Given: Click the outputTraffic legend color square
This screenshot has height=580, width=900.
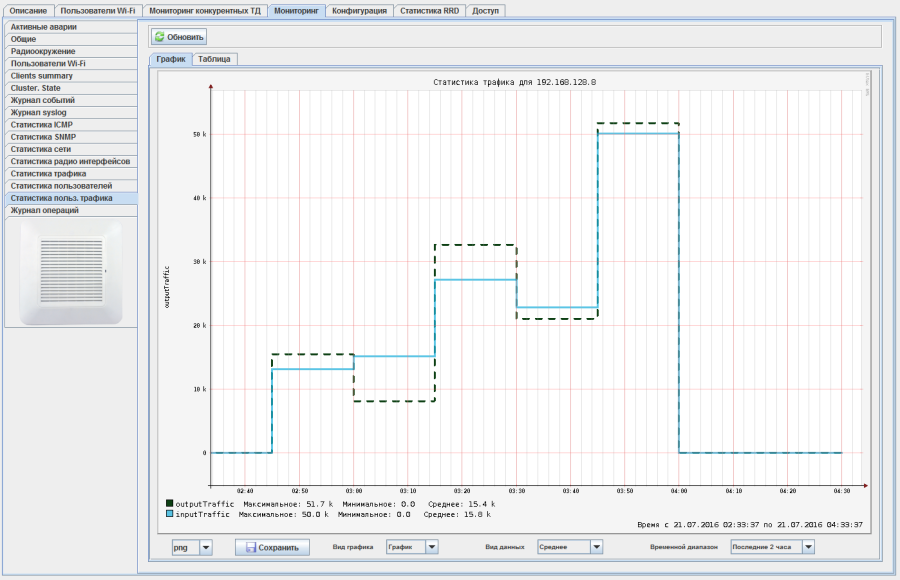Looking at the screenshot, I should point(170,504).
